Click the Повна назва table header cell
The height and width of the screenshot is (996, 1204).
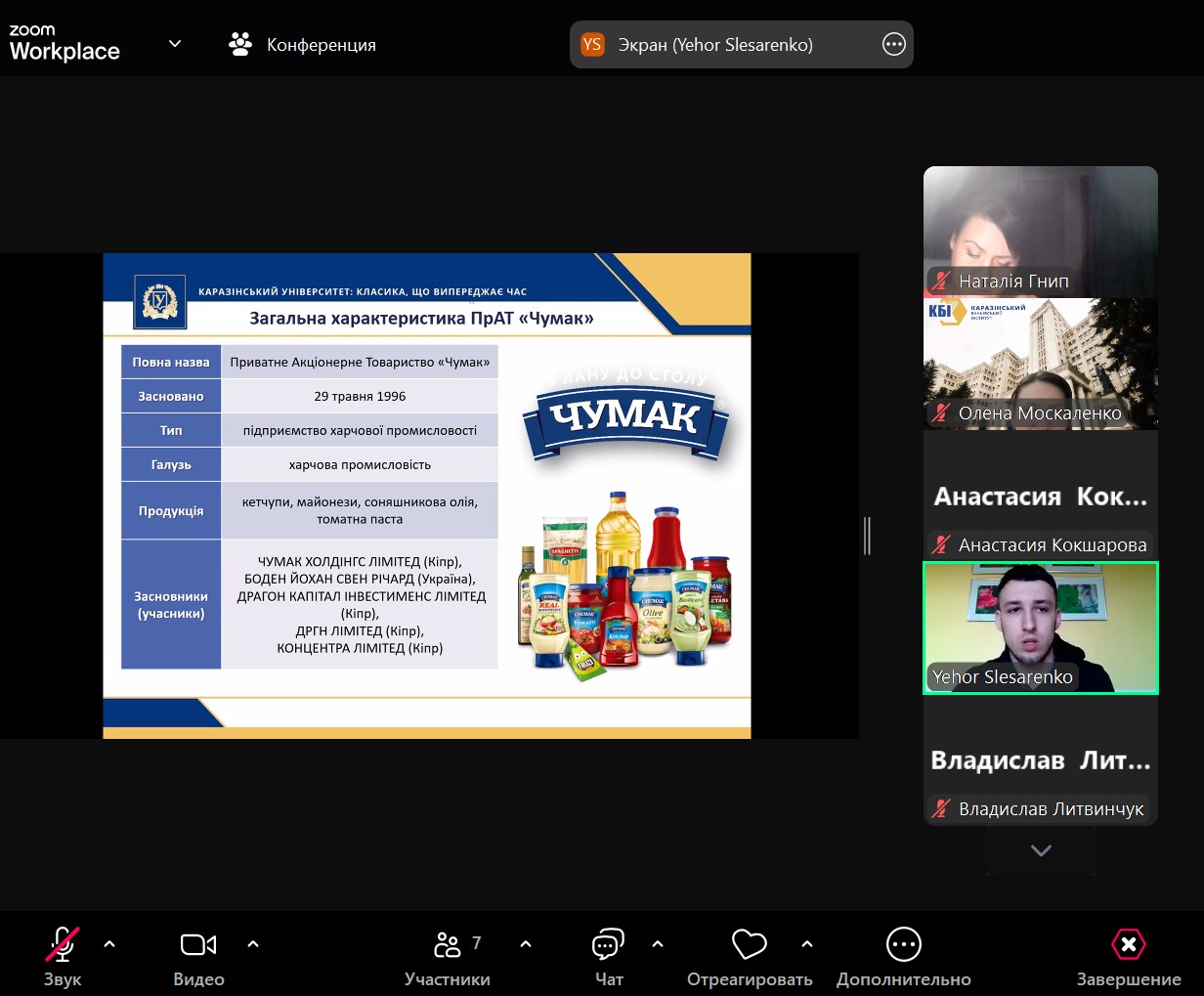click(171, 362)
